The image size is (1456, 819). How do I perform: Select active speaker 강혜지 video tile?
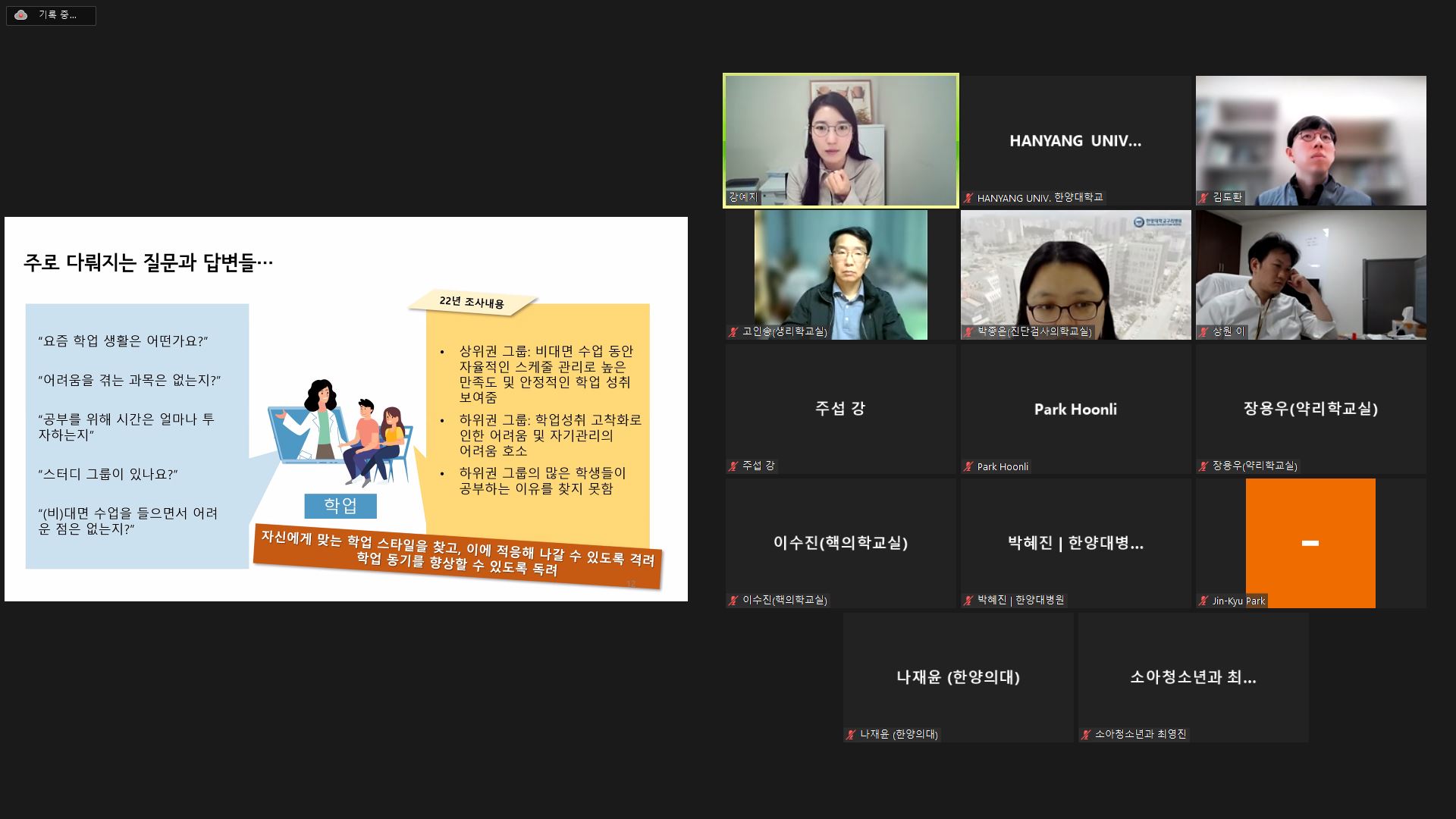point(840,140)
